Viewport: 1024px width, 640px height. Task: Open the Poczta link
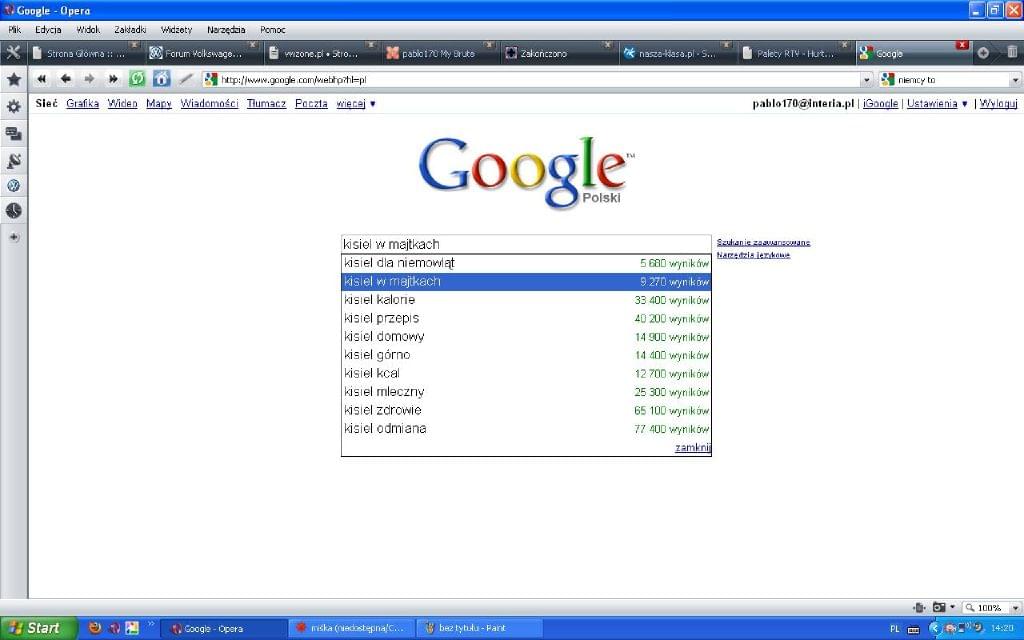[x=311, y=103]
